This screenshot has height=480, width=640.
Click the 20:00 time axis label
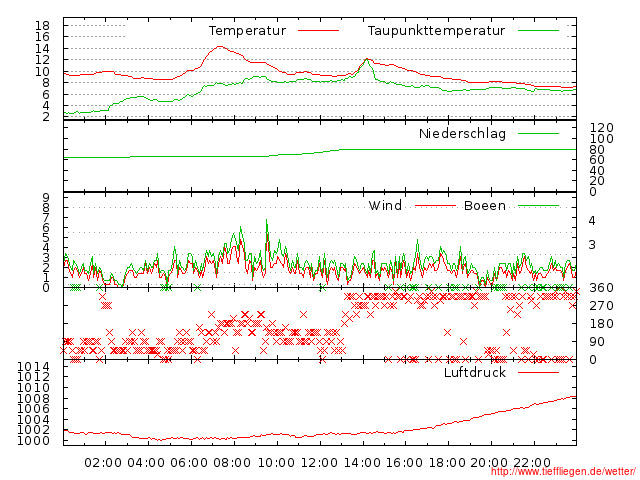489,463
